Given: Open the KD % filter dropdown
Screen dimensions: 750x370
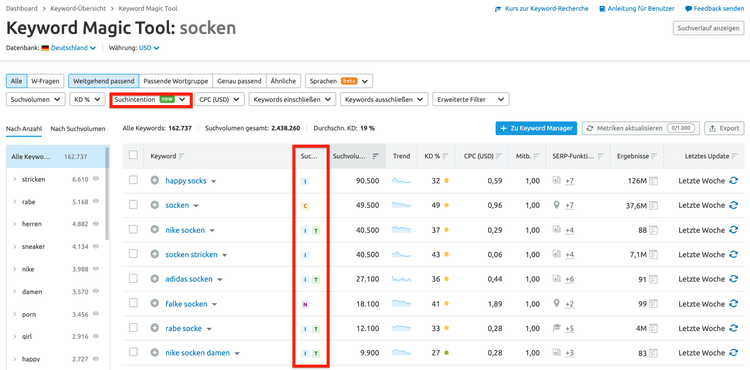Looking at the screenshot, I should [87, 99].
